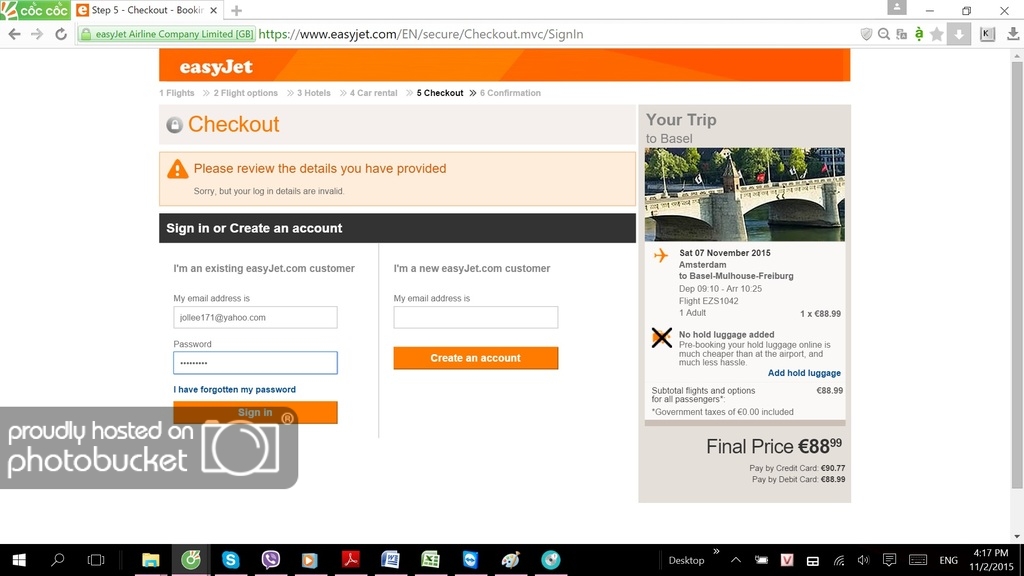This screenshot has width=1024, height=576.
Task: Click the Password field
Action: click(x=255, y=362)
